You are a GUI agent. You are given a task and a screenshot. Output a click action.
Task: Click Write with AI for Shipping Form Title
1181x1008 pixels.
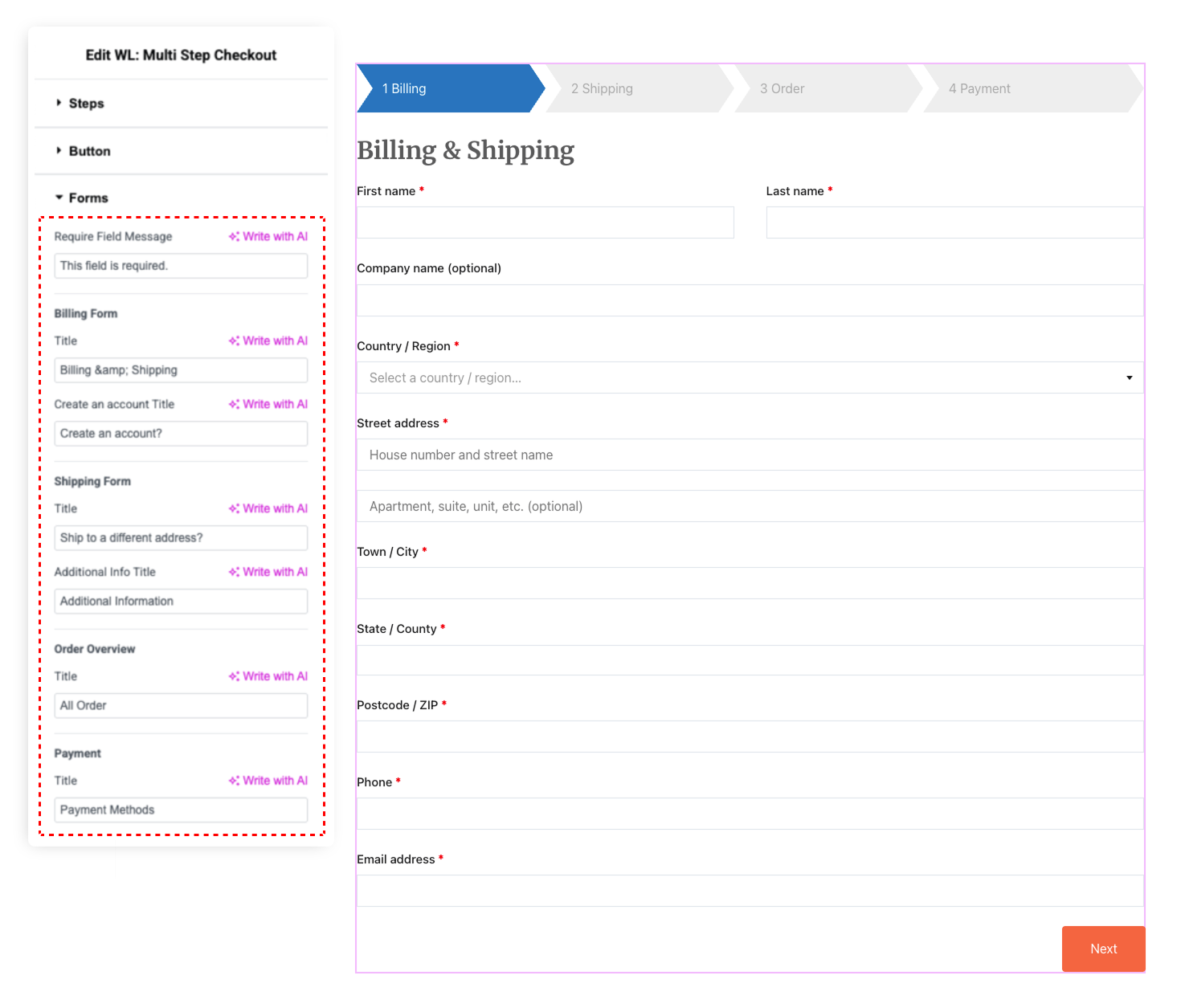pyautogui.click(x=268, y=508)
